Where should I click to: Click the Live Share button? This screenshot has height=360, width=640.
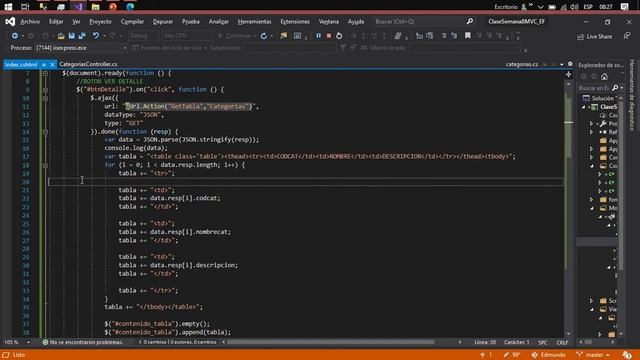pos(595,36)
